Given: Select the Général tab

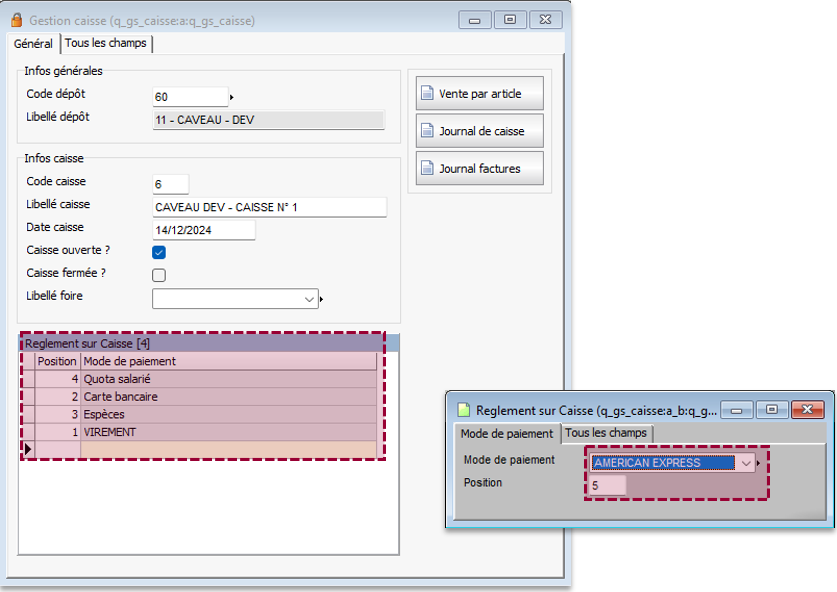Looking at the screenshot, I should pyautogui.click(x=34, y=44).
